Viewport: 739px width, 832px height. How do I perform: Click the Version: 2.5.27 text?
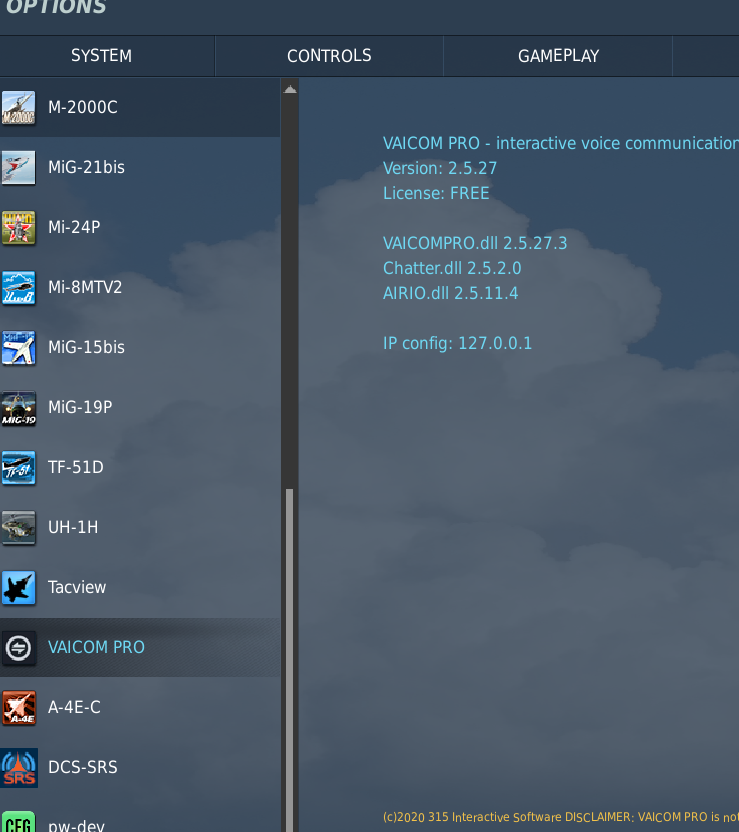[440, 168]
